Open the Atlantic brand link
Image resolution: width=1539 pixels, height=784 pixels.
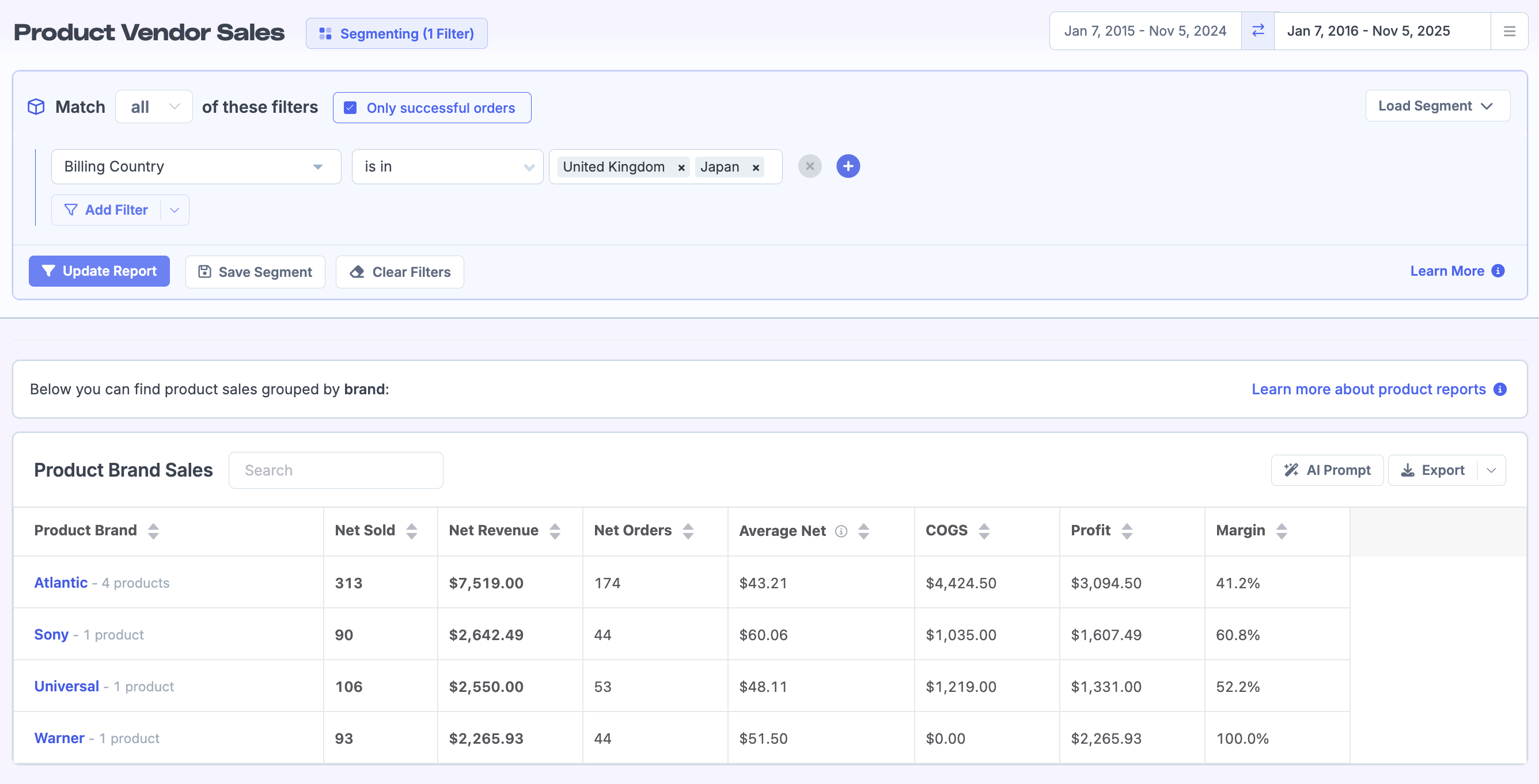[61, 583]
